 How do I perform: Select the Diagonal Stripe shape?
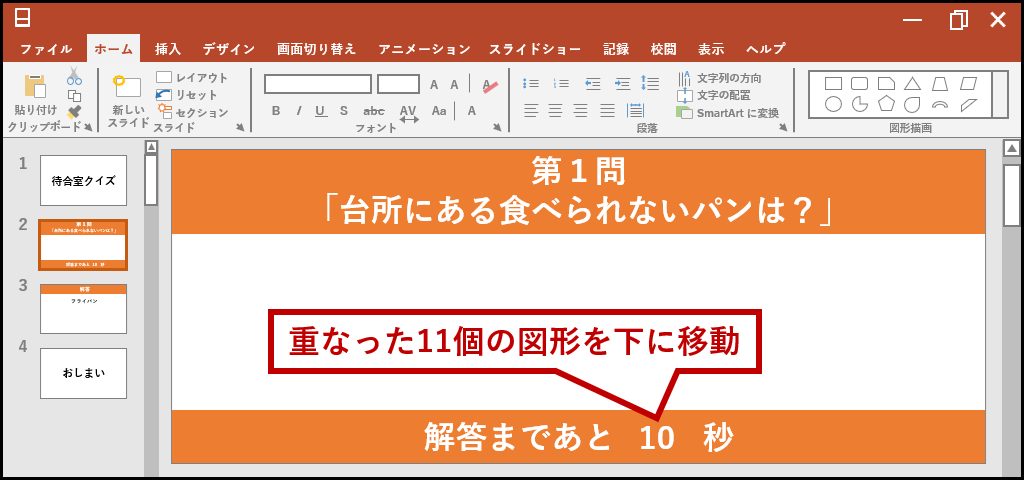pyautogui.click(x=971, y=104)
